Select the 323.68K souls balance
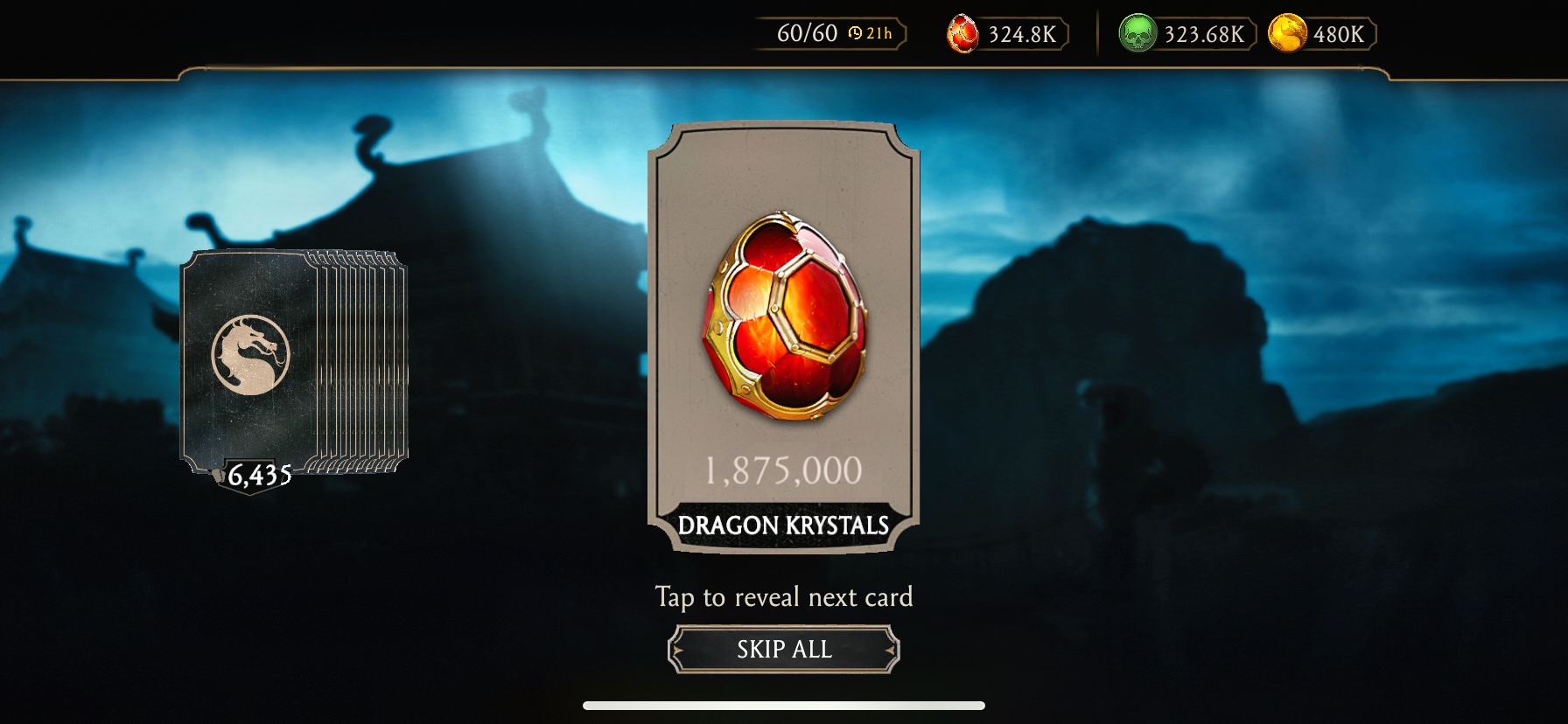 [x=1204, y=34]
